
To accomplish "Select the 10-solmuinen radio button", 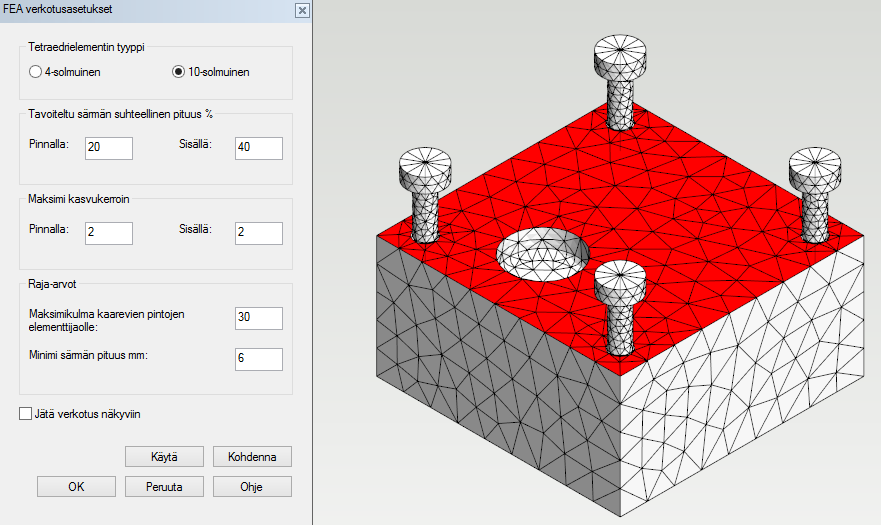I will pyautogui.click(x=179, y=72).
